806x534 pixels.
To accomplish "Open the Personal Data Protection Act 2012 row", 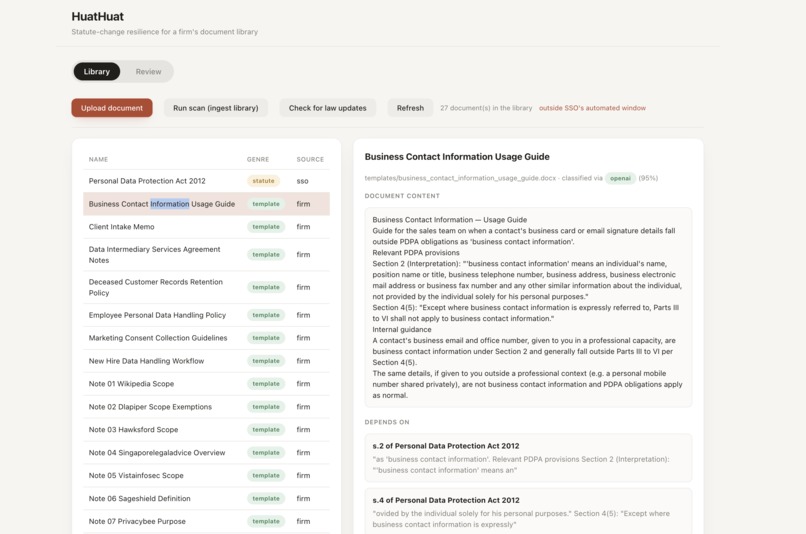I will (x=206, y=181).
